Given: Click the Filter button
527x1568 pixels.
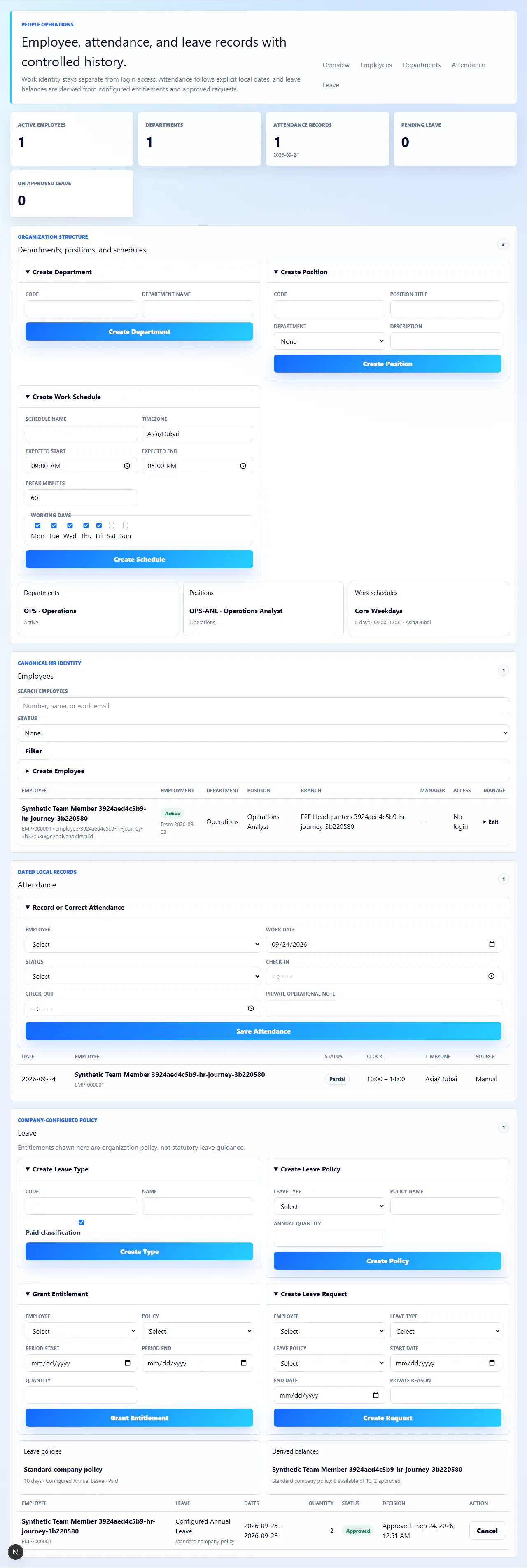Looking at the screenshot, I should coord(33,751).
